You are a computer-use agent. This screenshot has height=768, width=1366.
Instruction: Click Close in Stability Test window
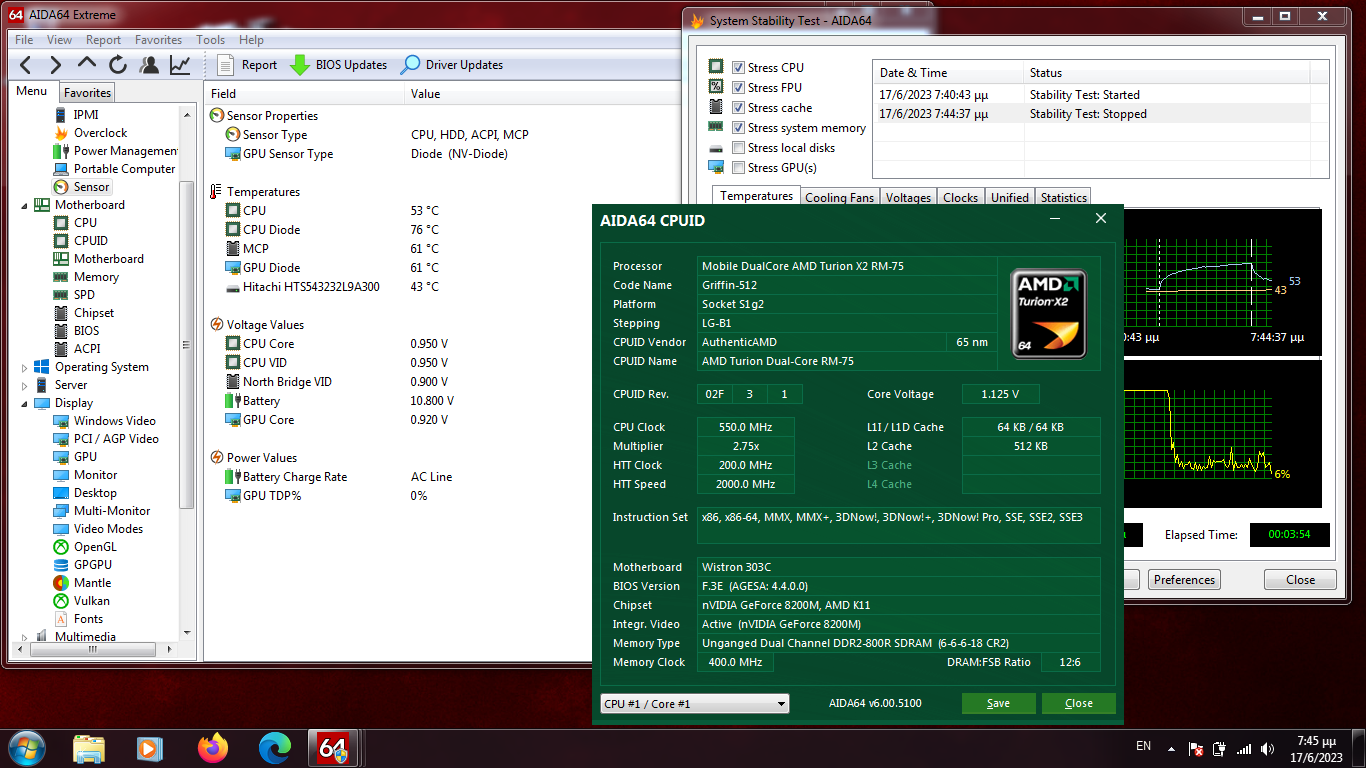(1300, 580)
